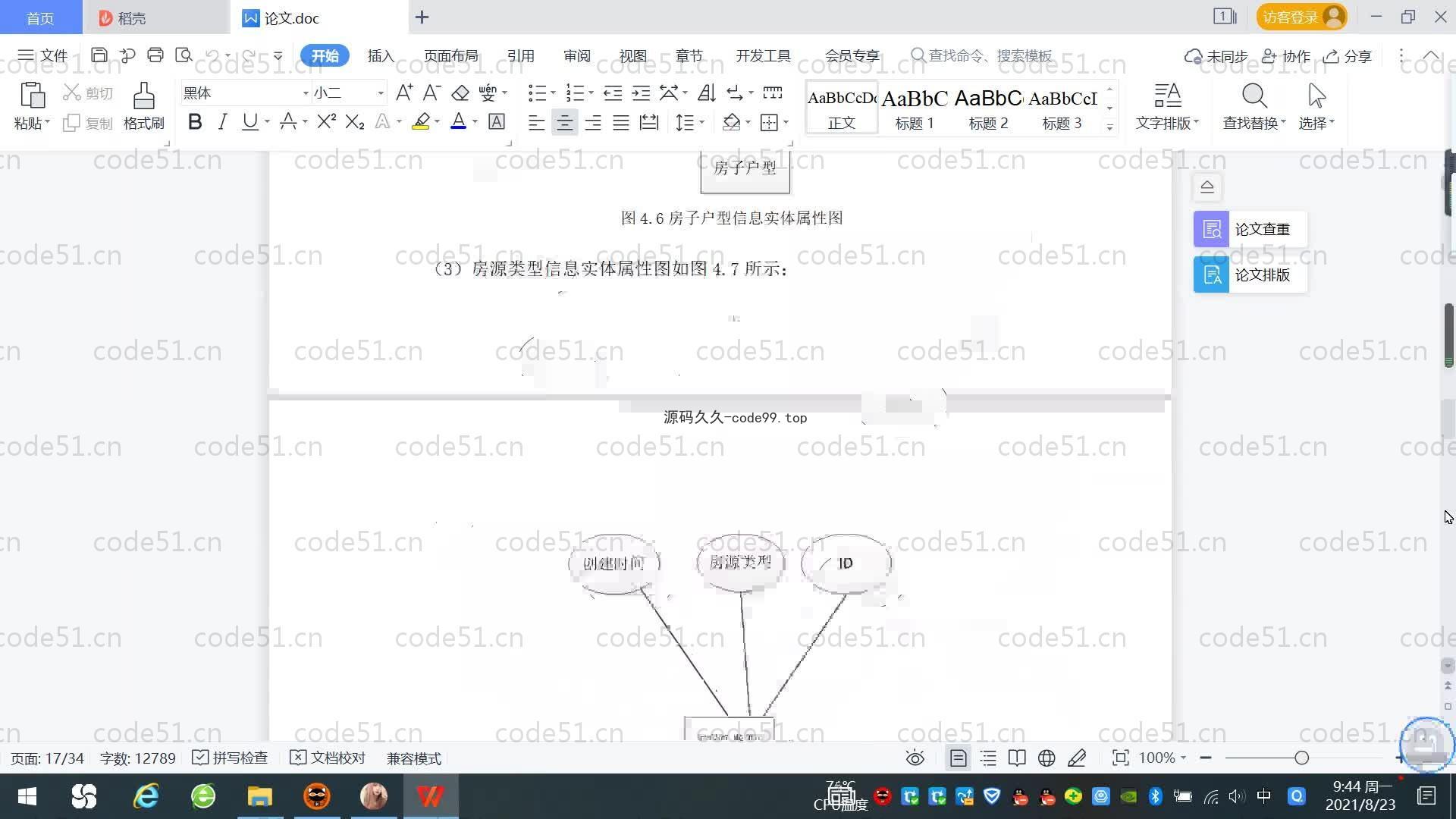Toggle justify alignment

[621, 122]
